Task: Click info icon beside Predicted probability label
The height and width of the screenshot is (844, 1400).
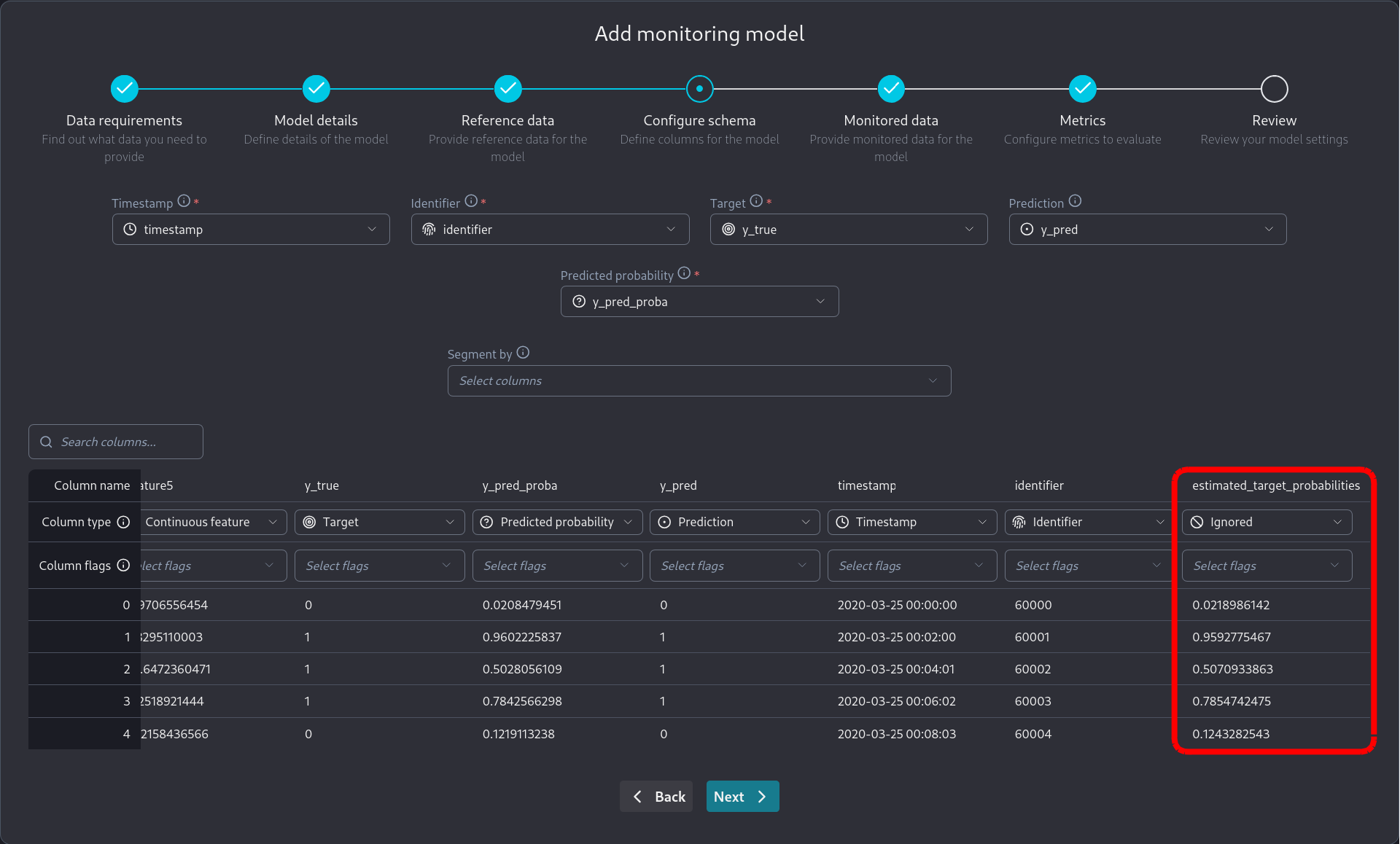Action: pyautogui.click(x=684, y=273)
